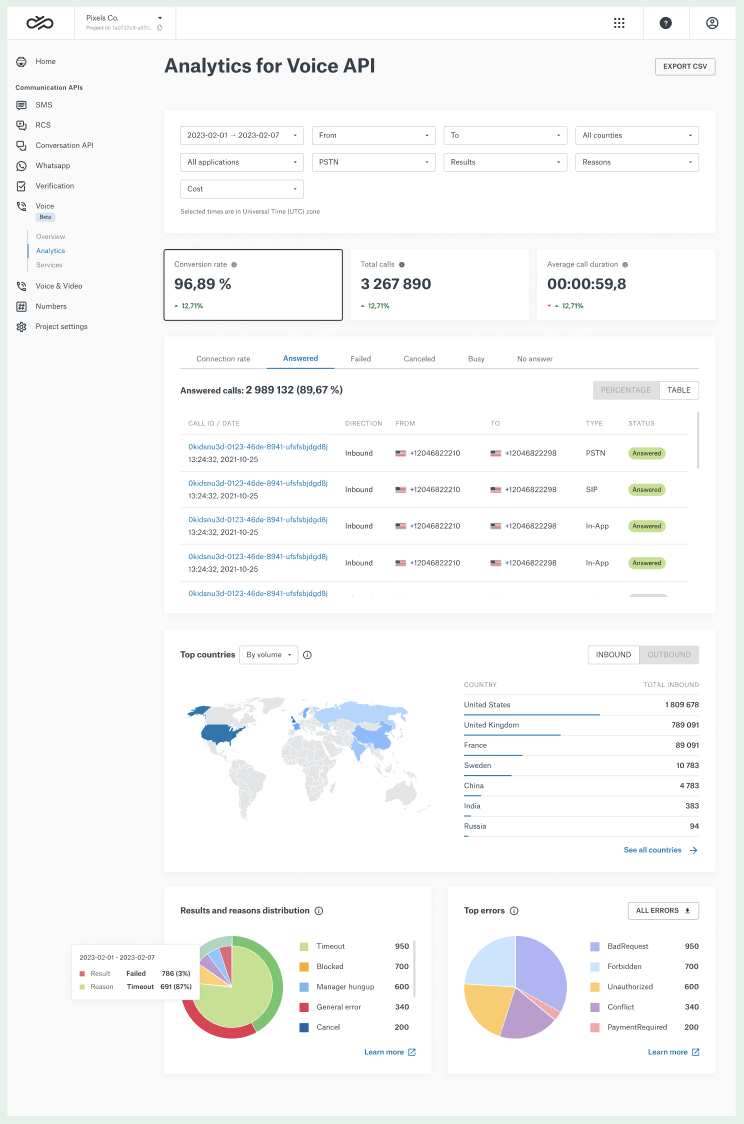This screenshot has height=1124, width=744.
Task: Switch to the Failed tab
Action: pos(361,358)
